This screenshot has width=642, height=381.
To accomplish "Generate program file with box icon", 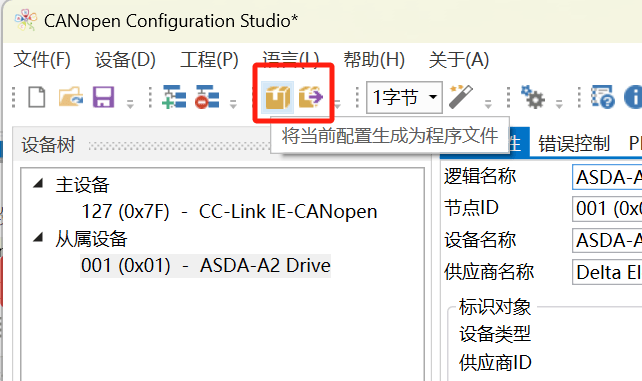I will click(278, 97).
